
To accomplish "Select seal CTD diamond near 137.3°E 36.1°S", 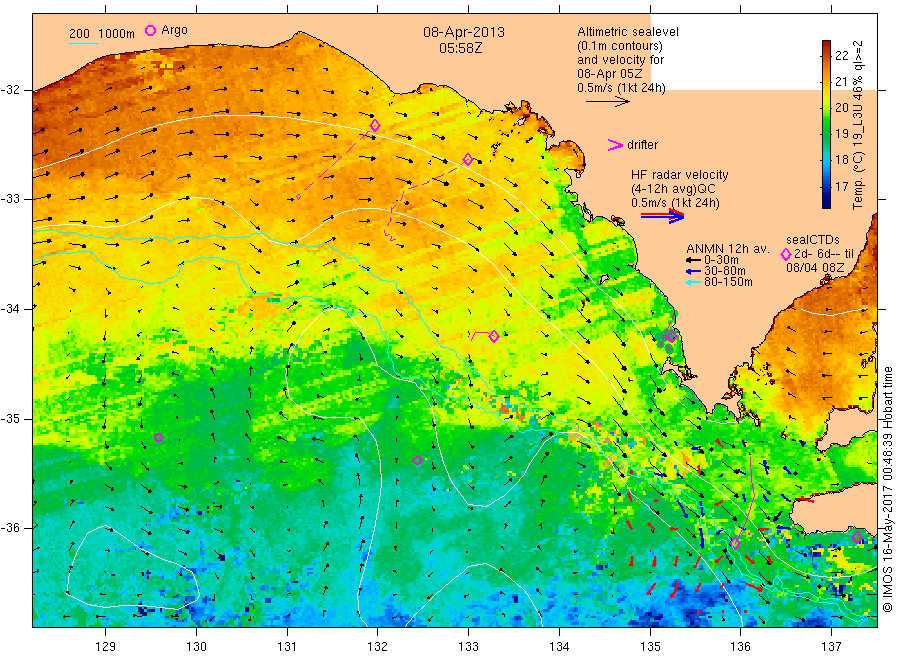I will tap(857, 538).
